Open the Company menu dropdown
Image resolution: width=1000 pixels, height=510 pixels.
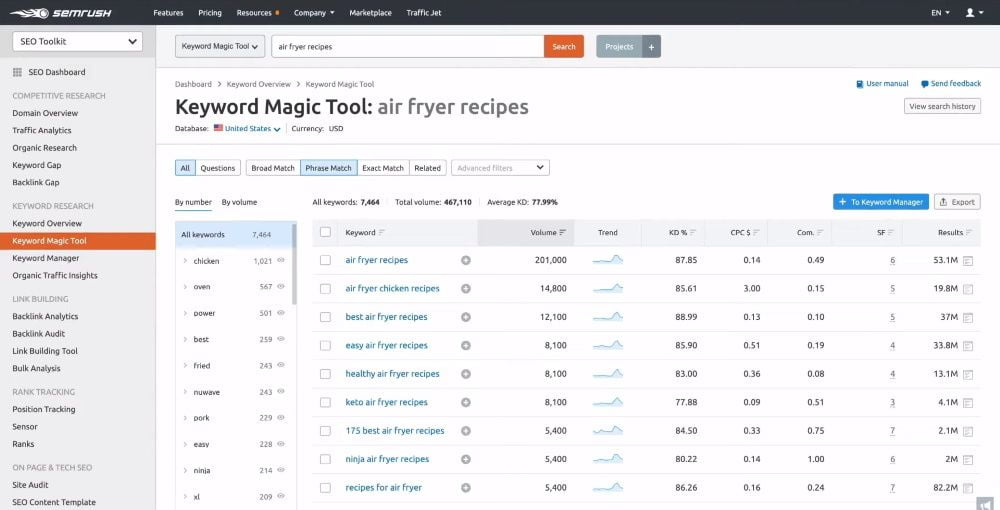tap(314, 13)
